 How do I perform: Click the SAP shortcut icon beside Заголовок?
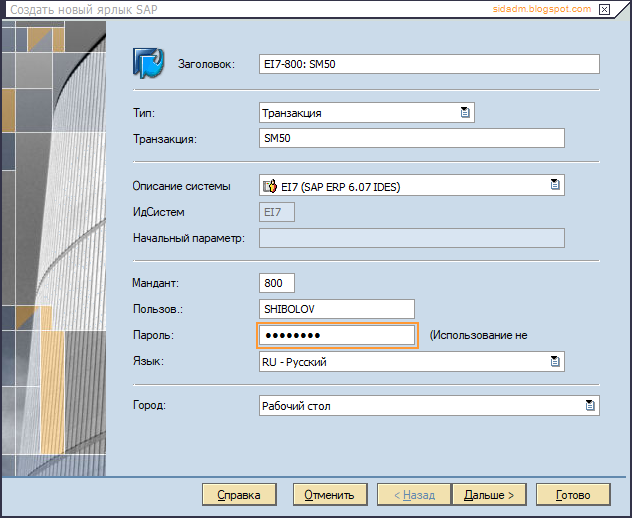(x=148, y=63)
